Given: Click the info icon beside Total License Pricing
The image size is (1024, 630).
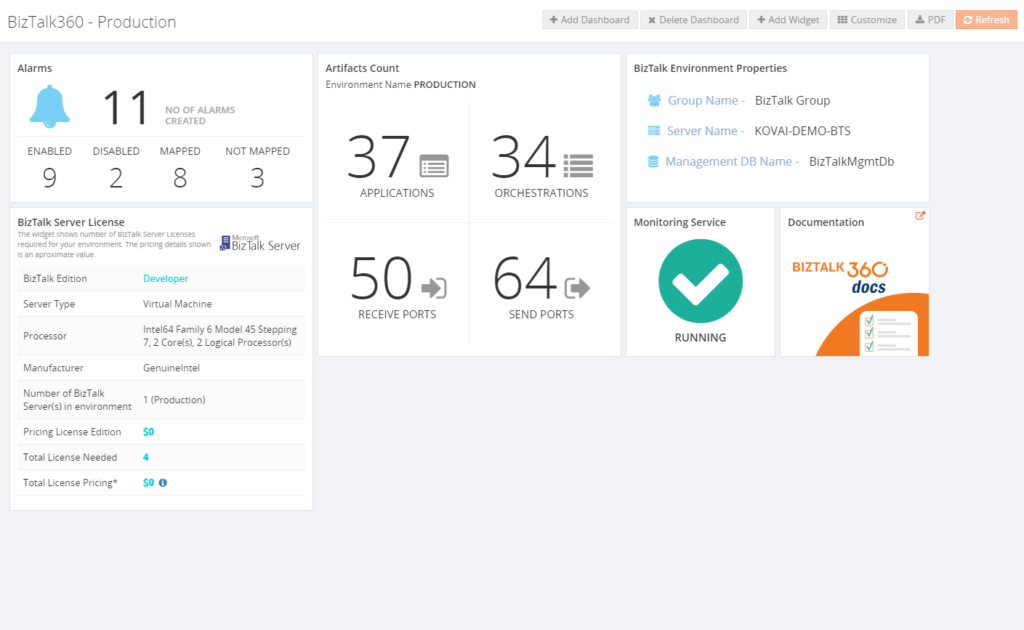Looking at the screenshot, I should pyautogui.click(x=163, y=483).
